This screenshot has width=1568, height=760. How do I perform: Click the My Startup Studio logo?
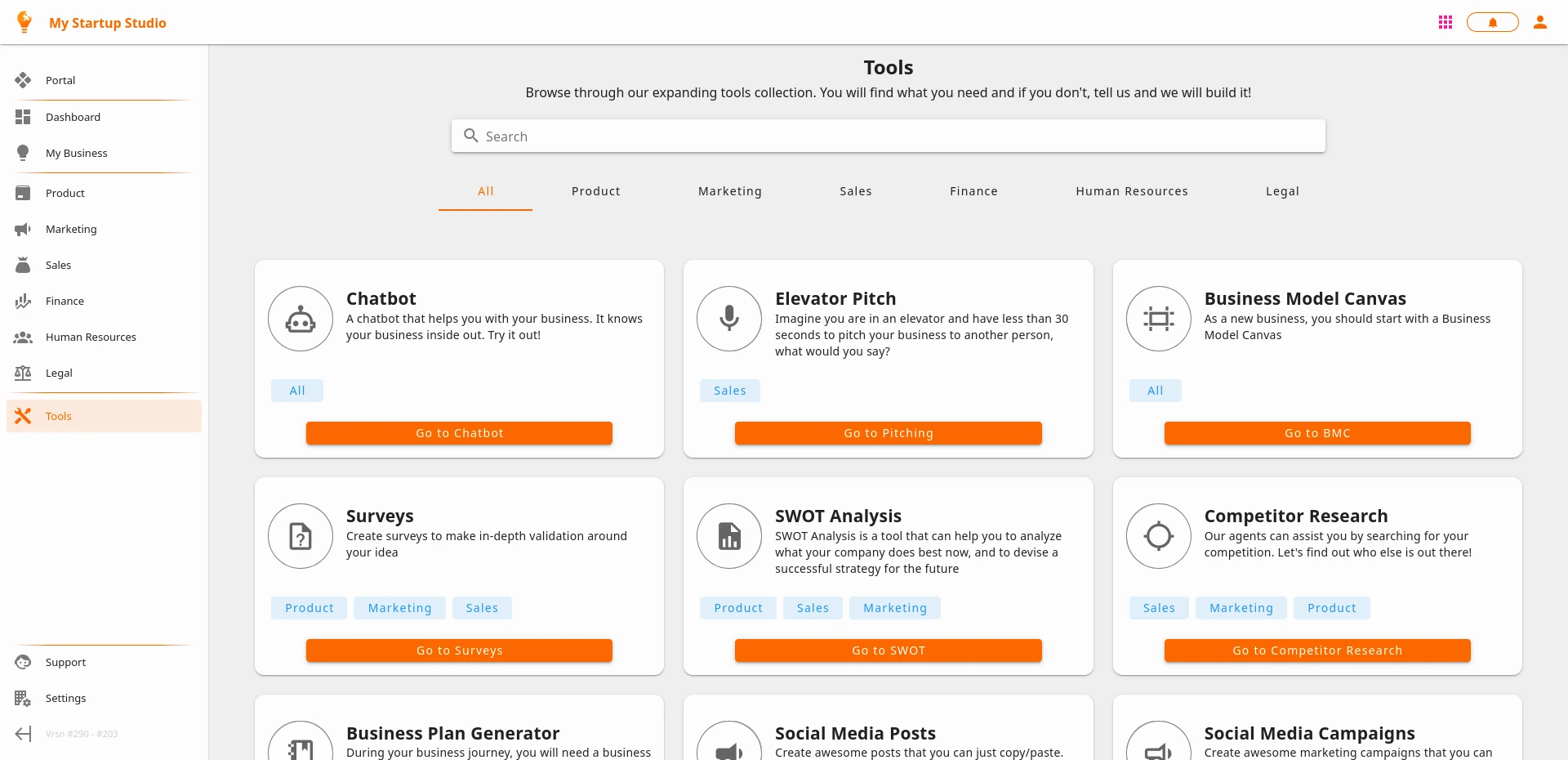coord(91,22)
